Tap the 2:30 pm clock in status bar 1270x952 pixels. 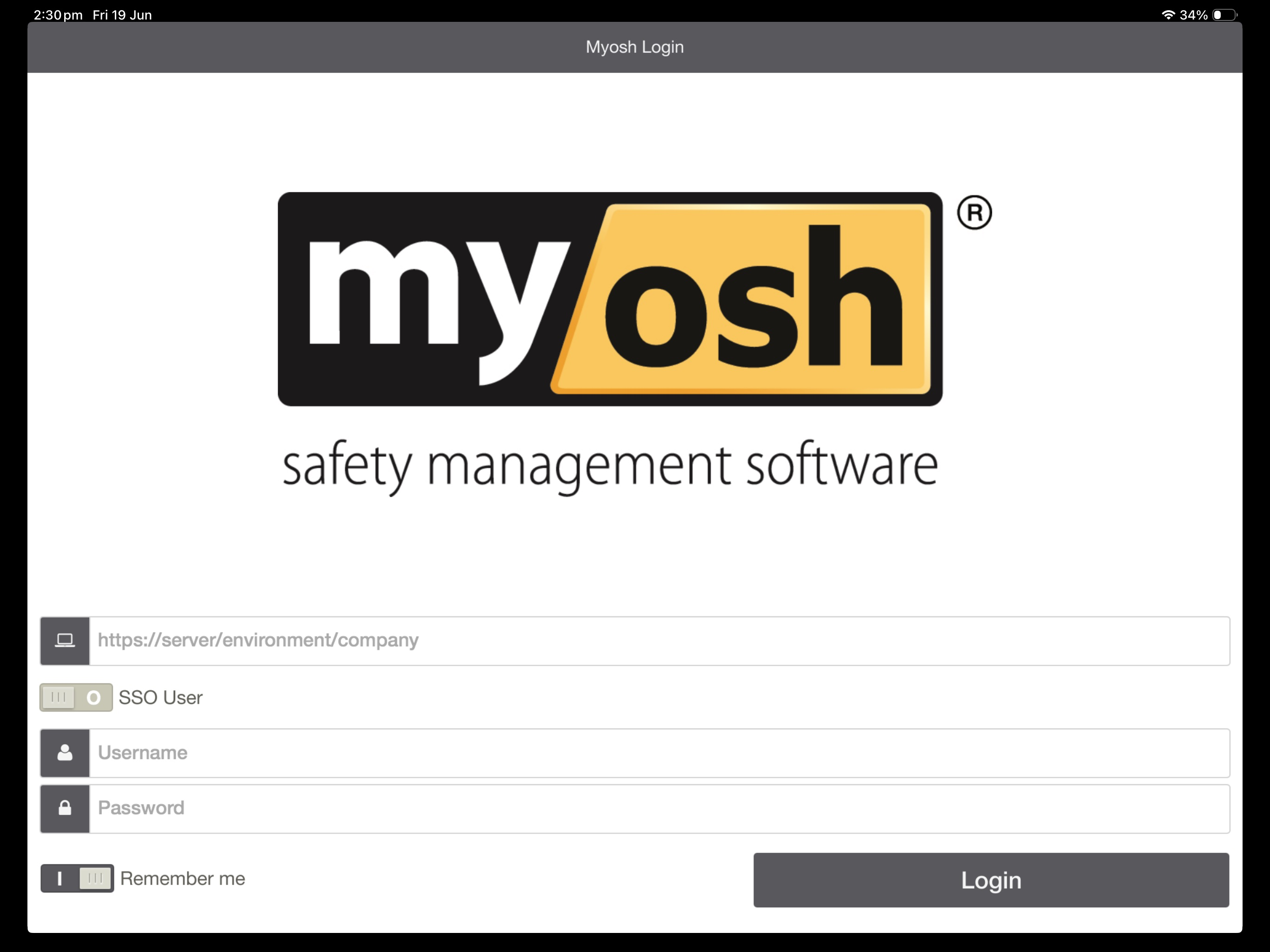[58, 15]
